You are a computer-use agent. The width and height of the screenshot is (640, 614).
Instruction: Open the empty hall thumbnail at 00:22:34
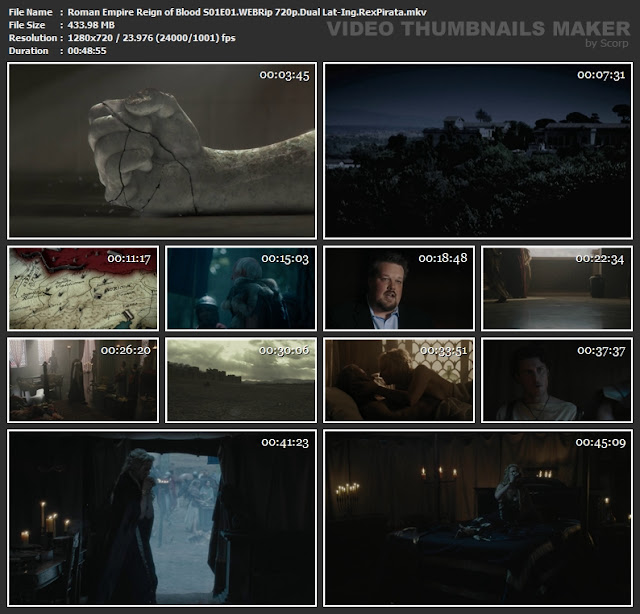(557, 288)
